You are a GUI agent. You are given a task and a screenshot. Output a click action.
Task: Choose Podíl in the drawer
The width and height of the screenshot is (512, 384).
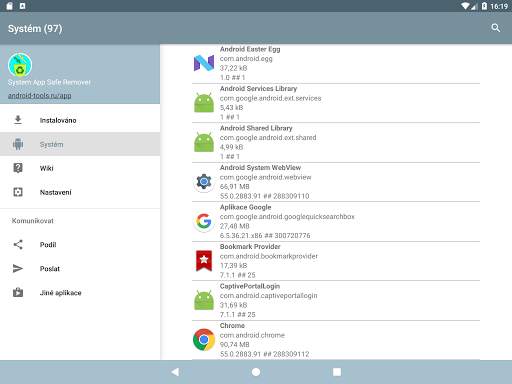click(x=80, y=245)
